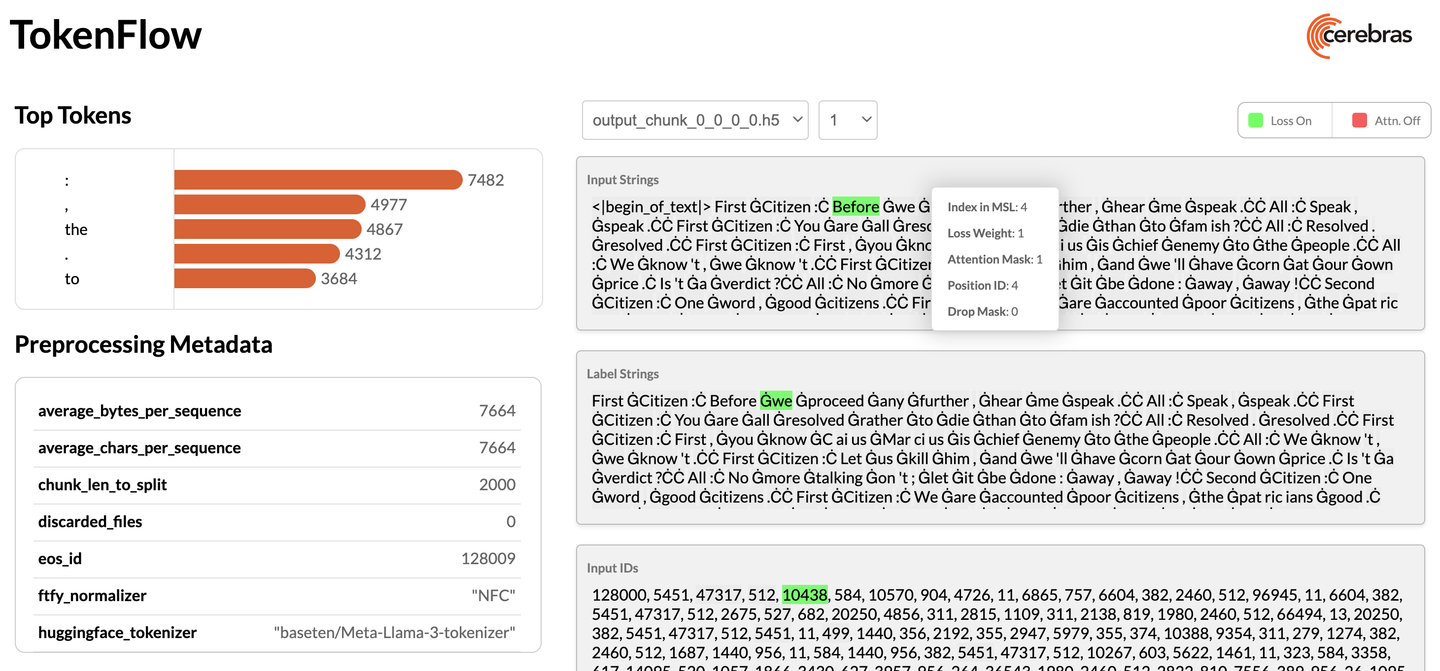Click the Input Strings panel label
This screenshot has height=671, width=1440.
(623, 180)
